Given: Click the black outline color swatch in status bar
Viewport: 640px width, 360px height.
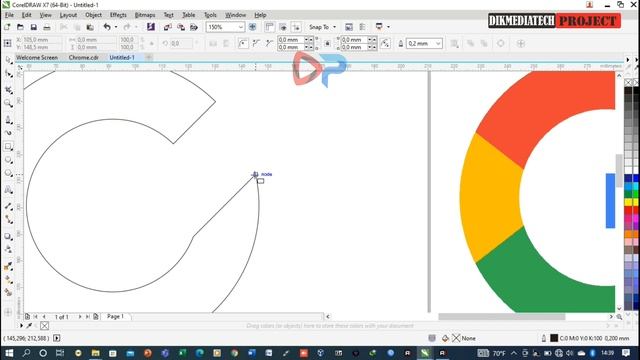Looking at the screenshot, I should pyautogui.click(x=554, y=338).
